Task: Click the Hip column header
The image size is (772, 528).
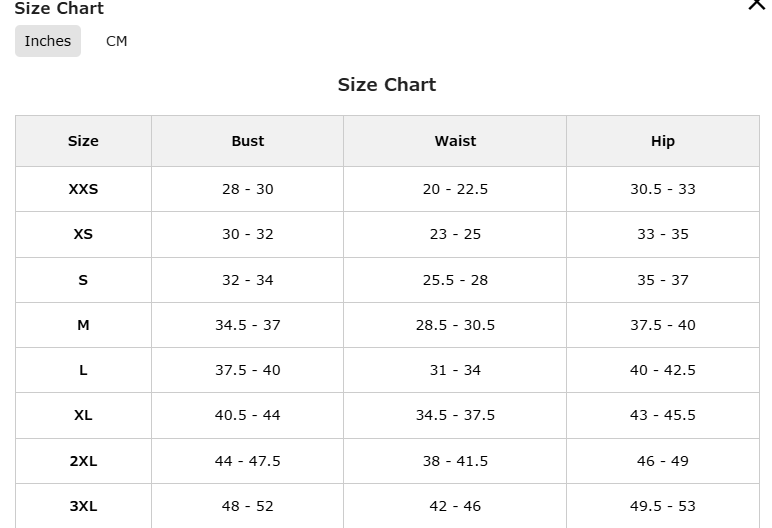Action: [x=663, y=141]
